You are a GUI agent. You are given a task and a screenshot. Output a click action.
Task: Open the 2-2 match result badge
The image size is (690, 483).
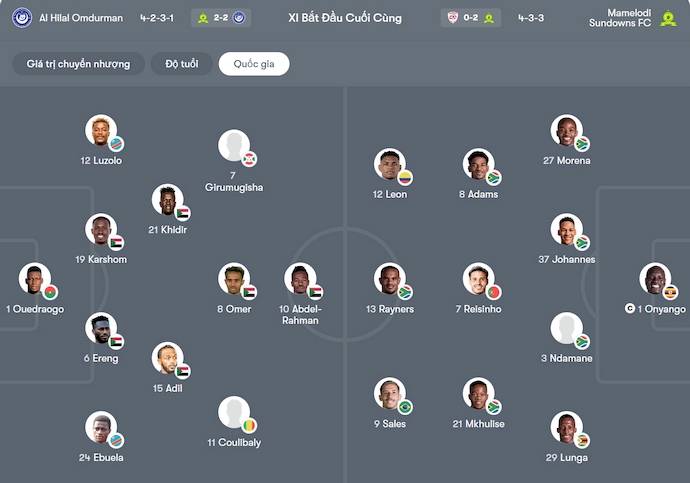(220, 18)
